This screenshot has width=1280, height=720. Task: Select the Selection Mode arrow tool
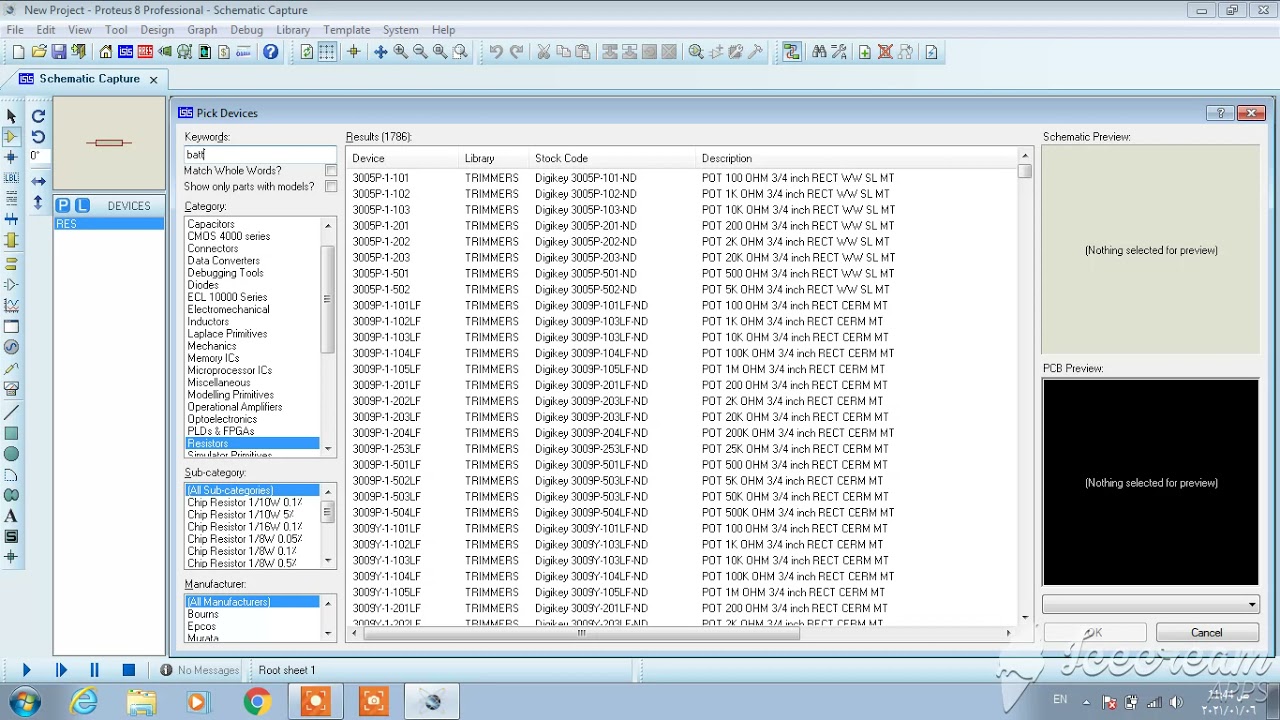[x=12, y=116]
